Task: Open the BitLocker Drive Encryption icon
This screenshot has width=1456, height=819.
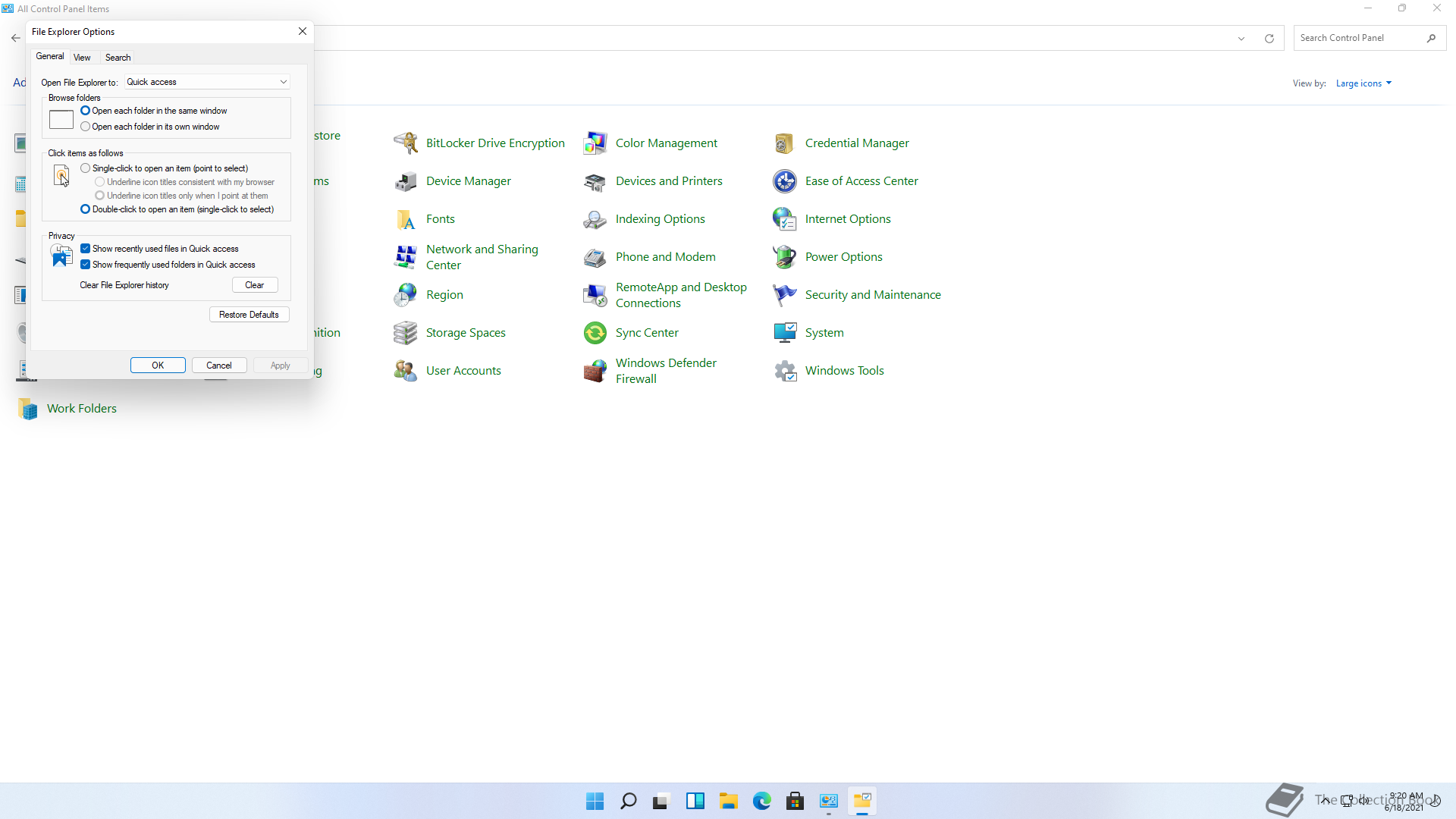Action: click(x=406, y=143)
